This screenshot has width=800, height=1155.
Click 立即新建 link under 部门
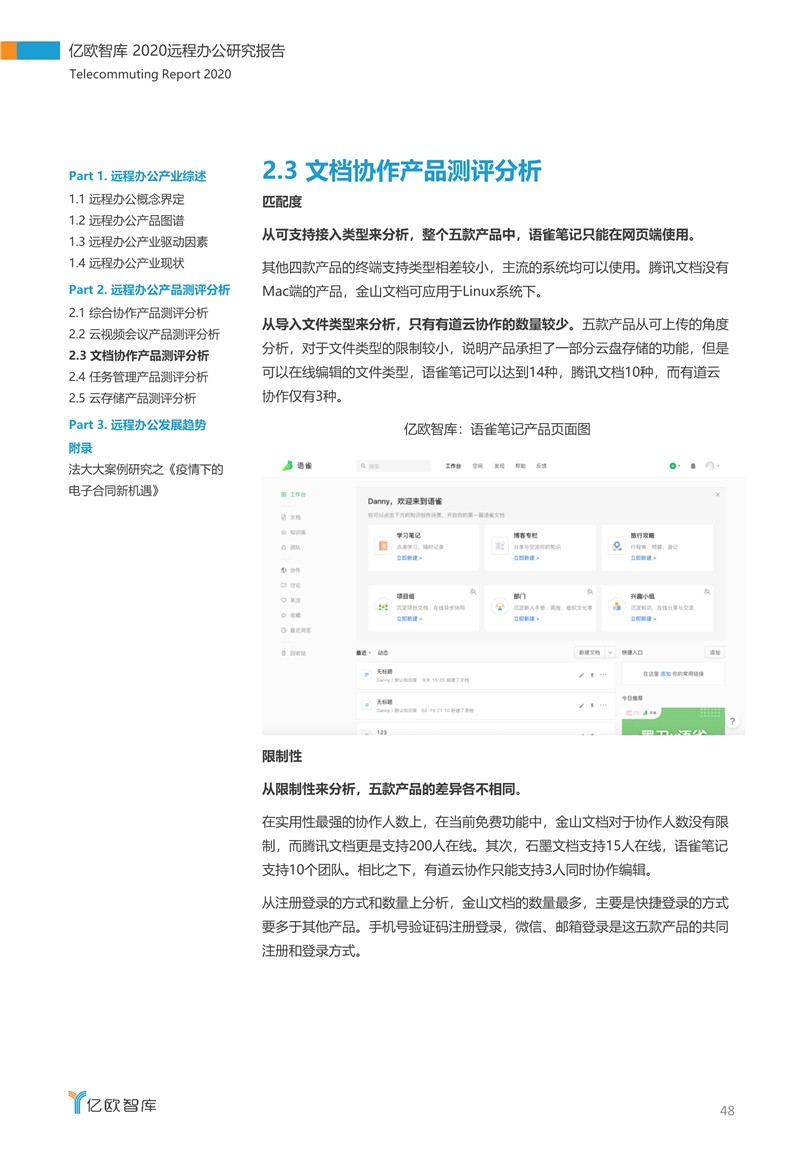click(x=527, y=619)
